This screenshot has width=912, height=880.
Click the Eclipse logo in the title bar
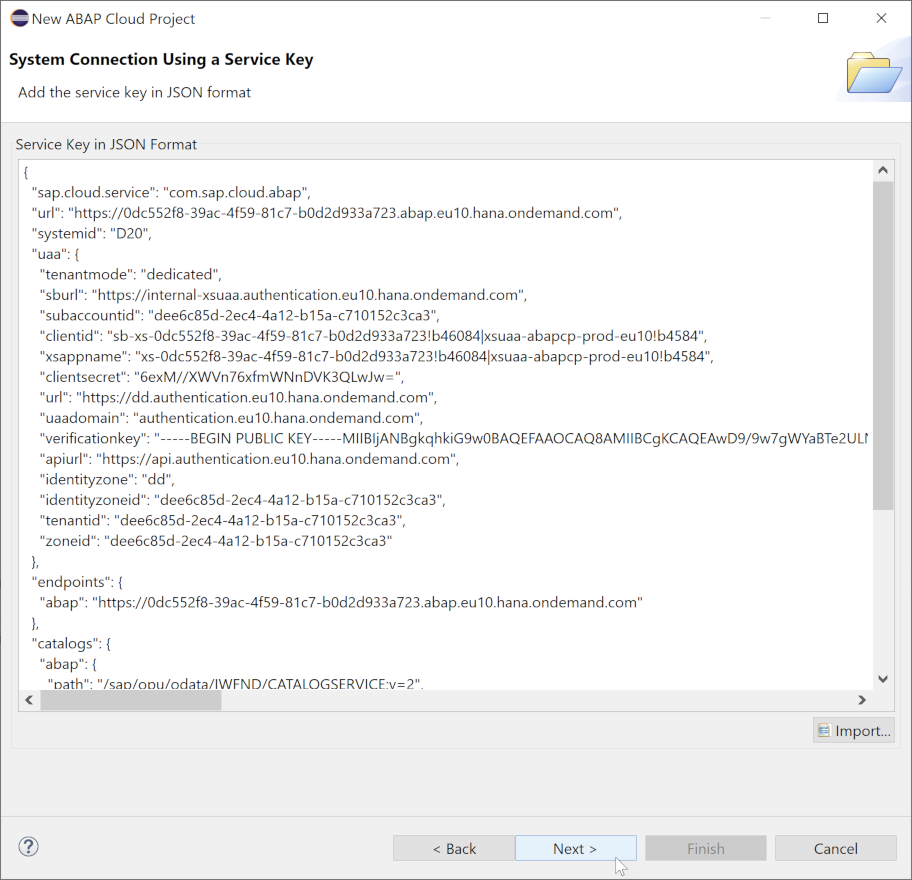point(19,19)
